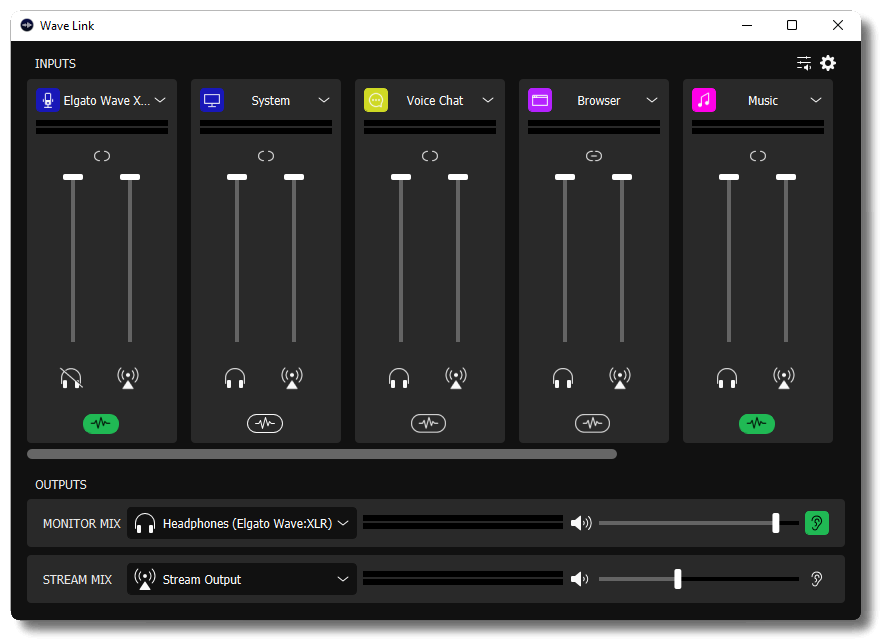Click the Browser window channel icon

[540, 100]
